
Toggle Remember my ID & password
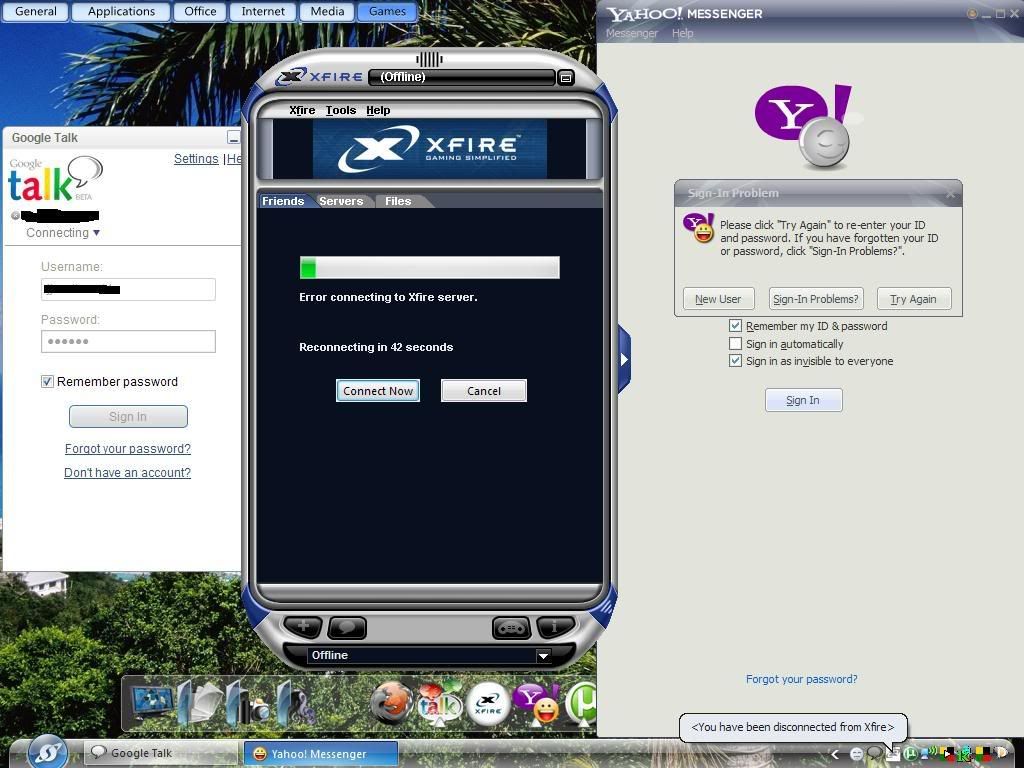(x=735, y=325)
